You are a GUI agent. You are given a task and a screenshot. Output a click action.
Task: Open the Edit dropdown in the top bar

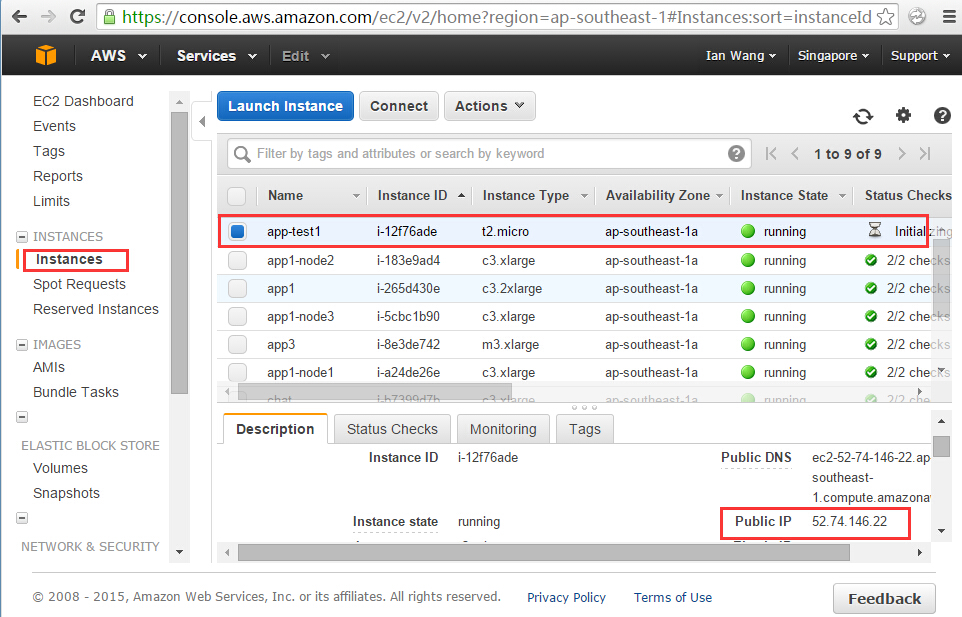(x=306, y=56)
